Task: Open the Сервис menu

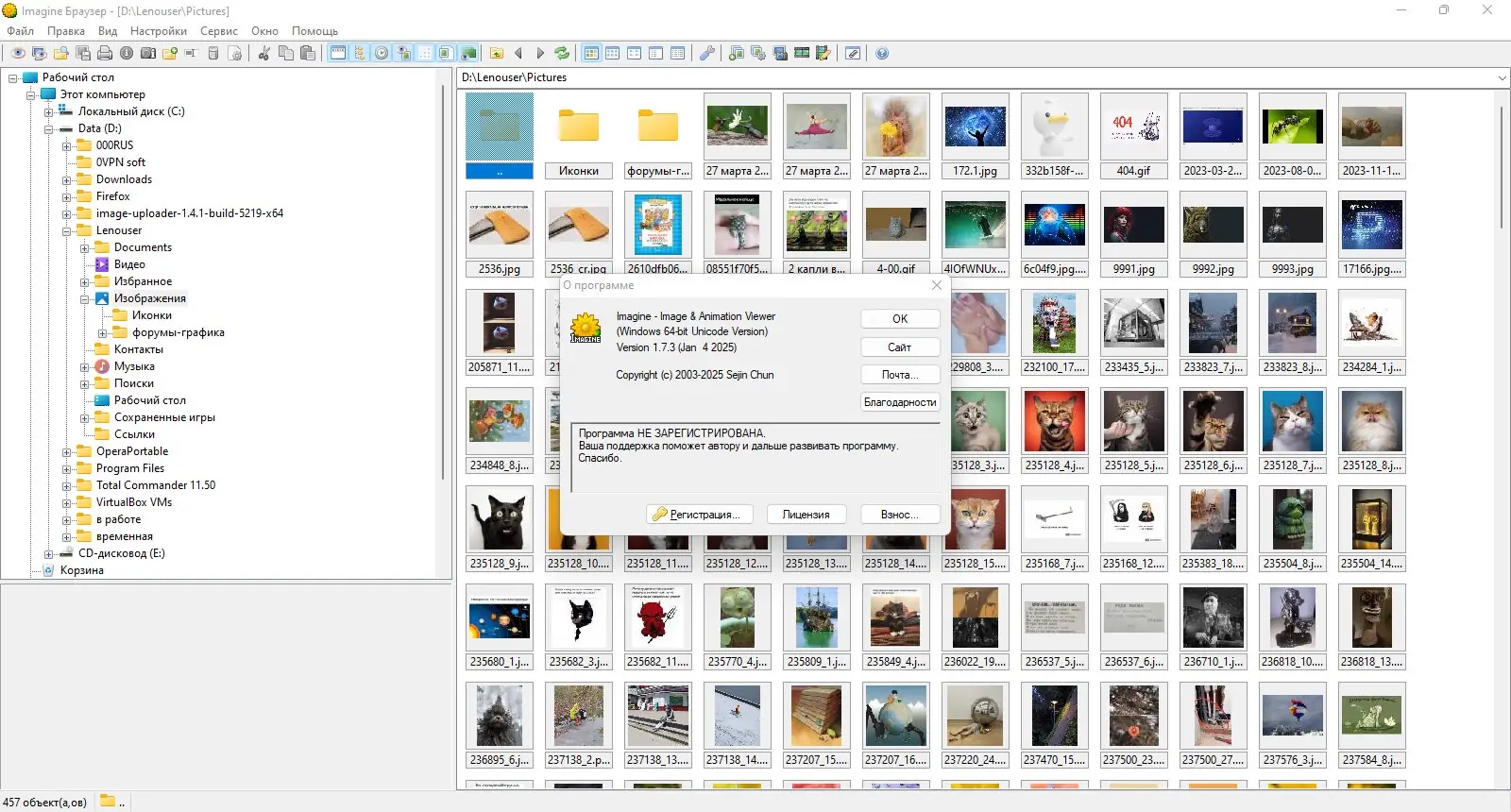Action: (219, 31)
